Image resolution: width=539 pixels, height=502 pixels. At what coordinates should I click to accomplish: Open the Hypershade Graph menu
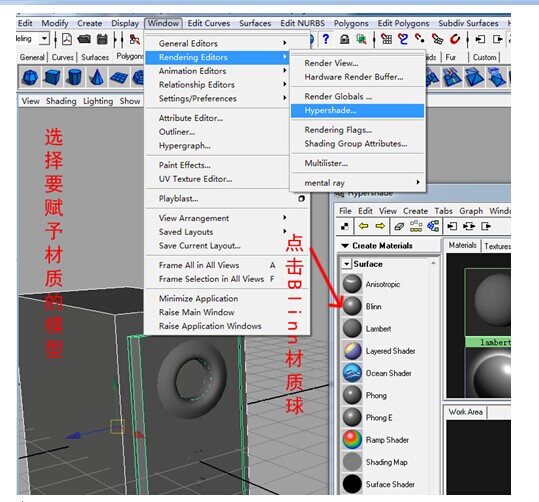click(x=471, y=211)
